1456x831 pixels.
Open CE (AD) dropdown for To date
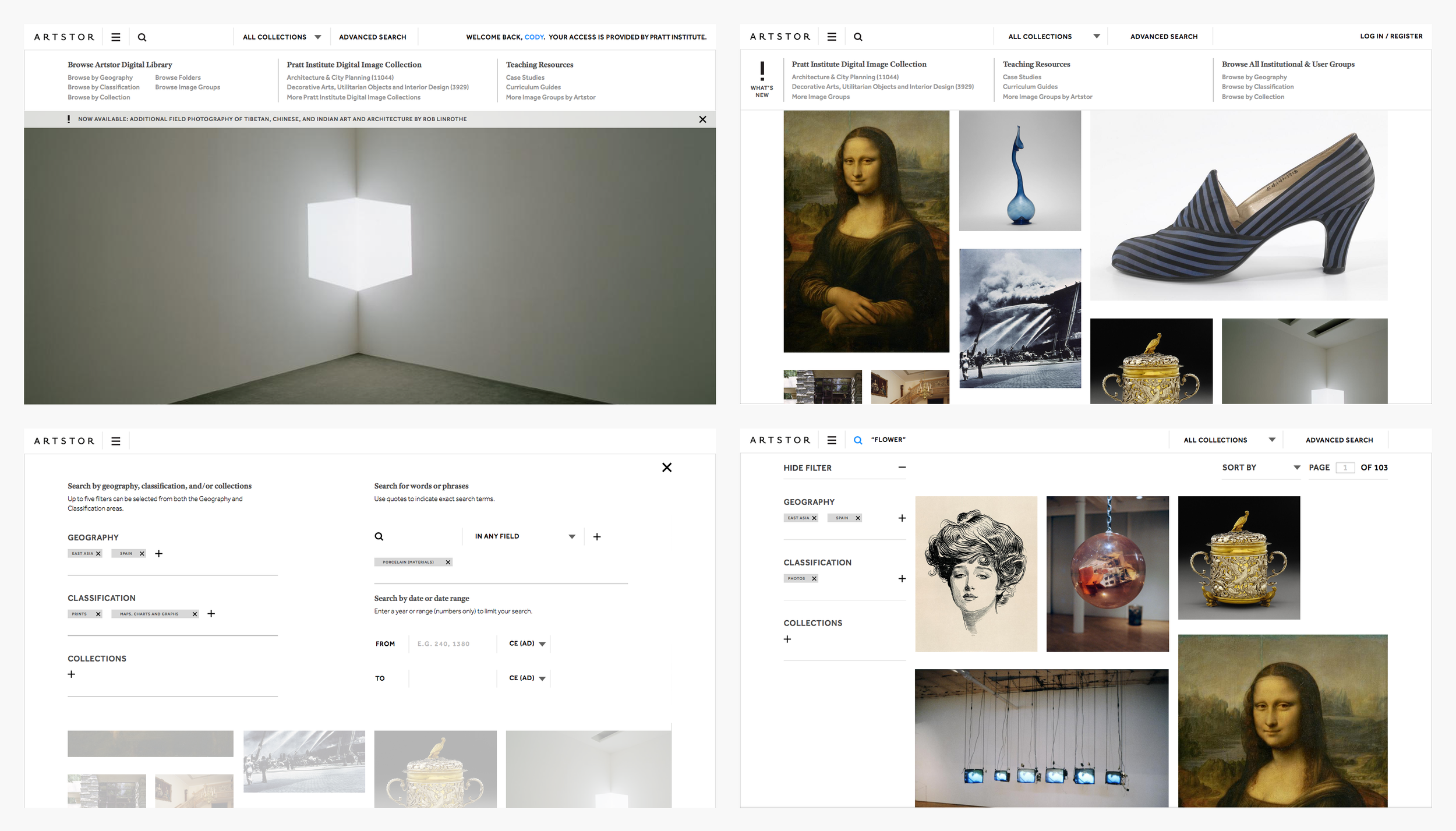point(527,678)
